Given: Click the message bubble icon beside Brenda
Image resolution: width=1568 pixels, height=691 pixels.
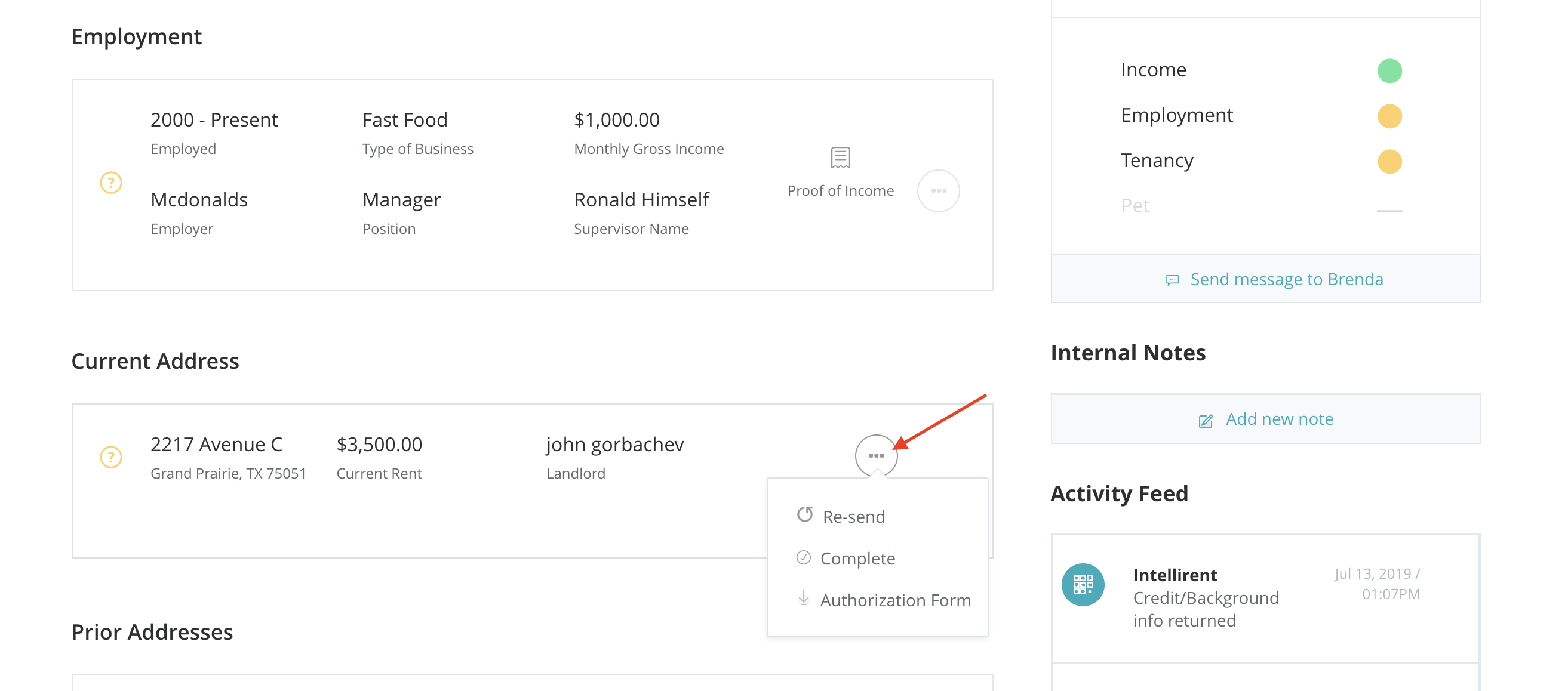Looking at the screenshot, I should tap(1172, 280).
